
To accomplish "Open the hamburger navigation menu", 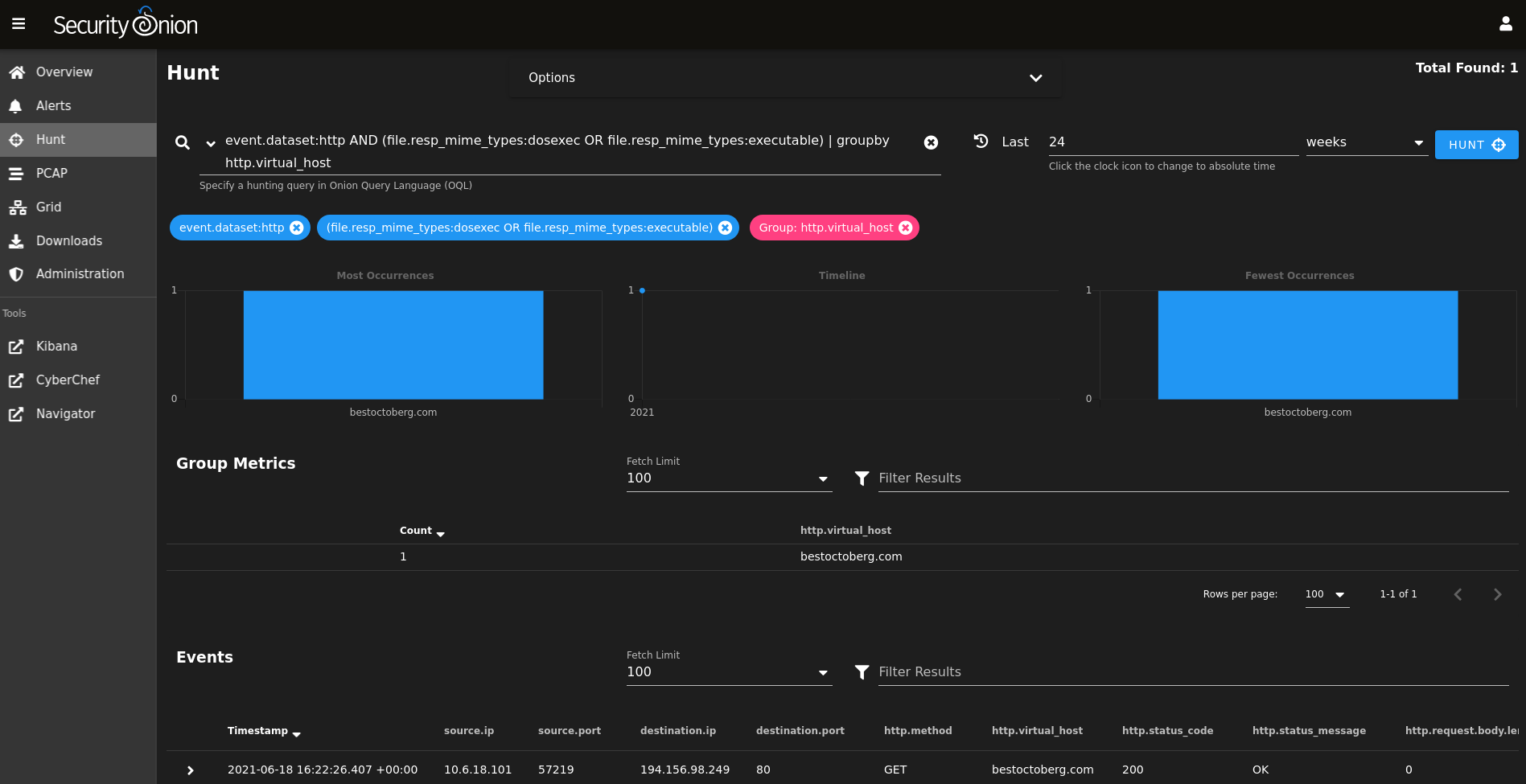I will tap(19, 24).
